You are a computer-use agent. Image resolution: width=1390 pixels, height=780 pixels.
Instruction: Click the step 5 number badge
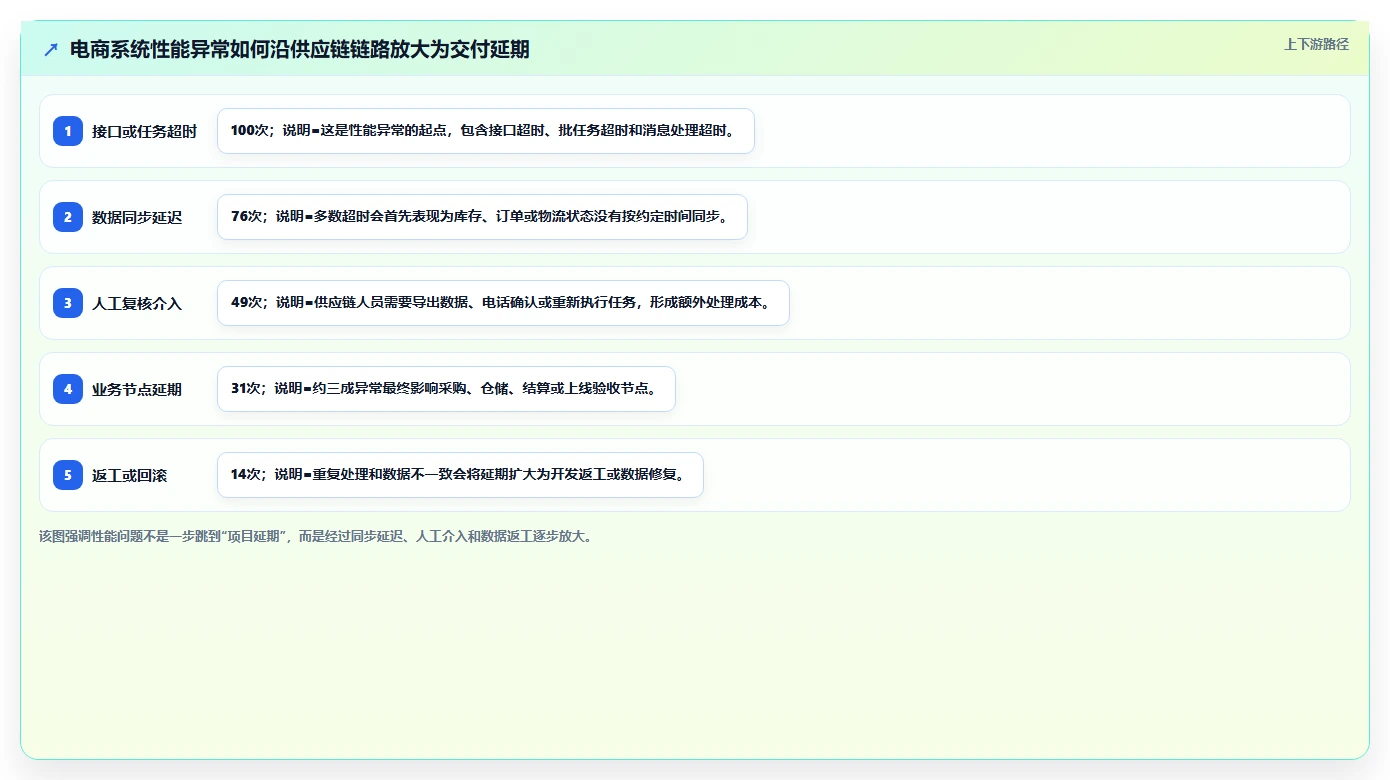(68, 475)
